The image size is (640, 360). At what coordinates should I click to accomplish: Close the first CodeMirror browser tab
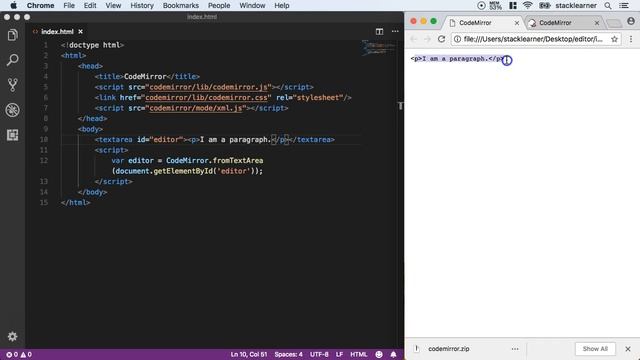[517, 23]
